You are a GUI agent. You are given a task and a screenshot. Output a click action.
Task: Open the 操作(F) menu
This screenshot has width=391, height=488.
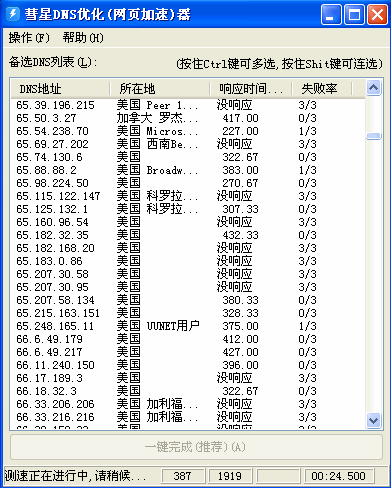[x=29, y=38]
